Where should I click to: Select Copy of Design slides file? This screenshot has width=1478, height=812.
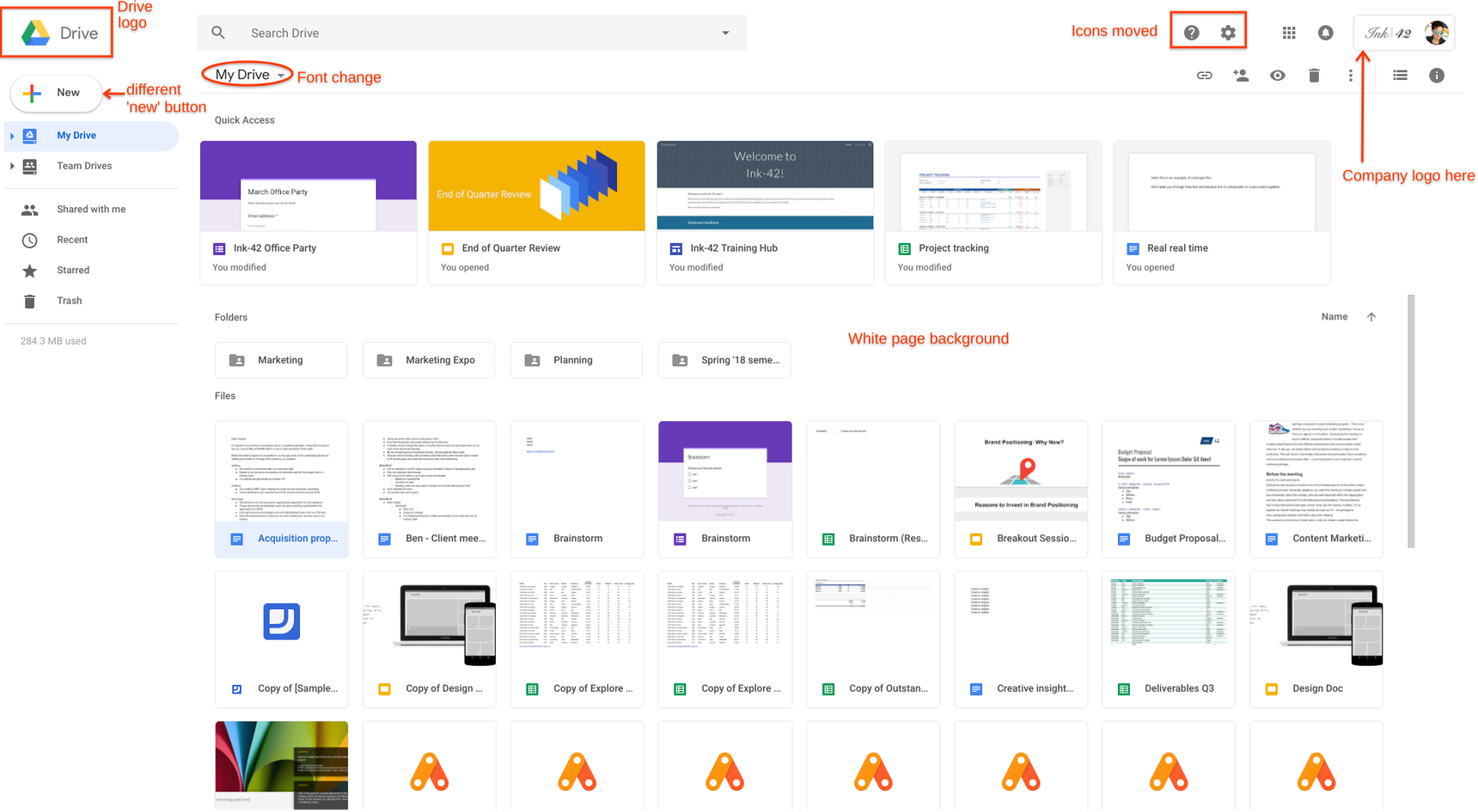click(x=430, y=639)
